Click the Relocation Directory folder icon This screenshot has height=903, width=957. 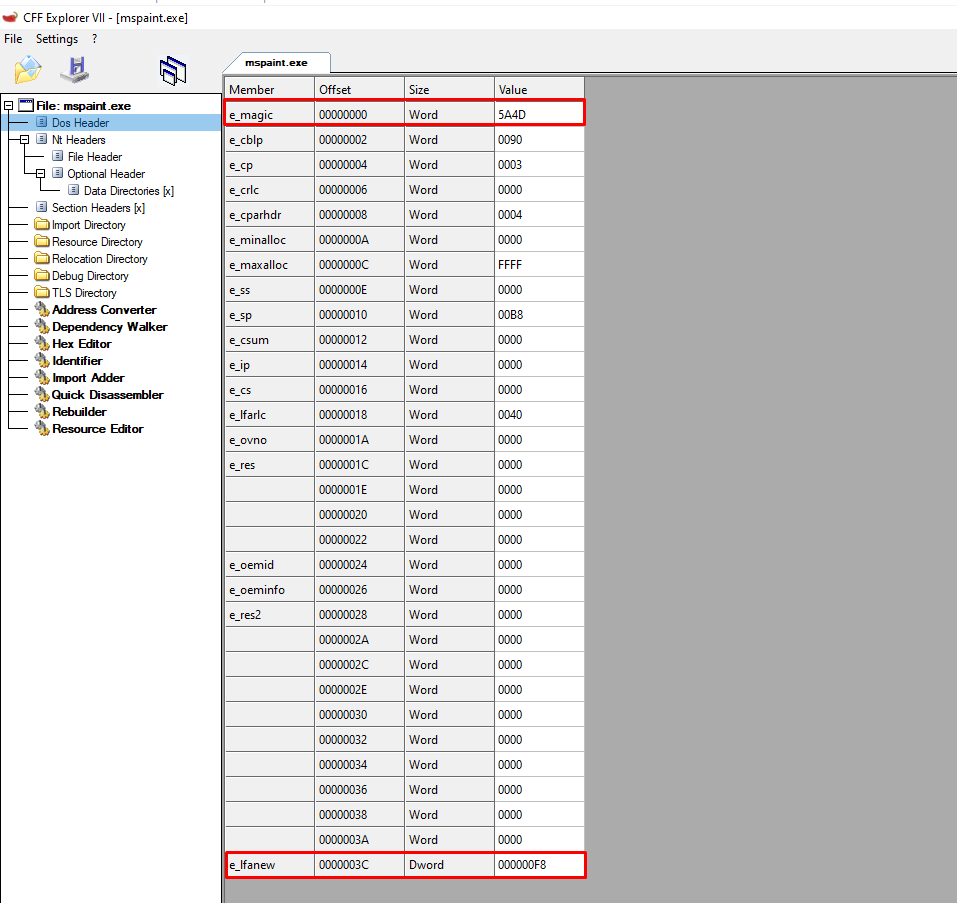click(42, 258)
